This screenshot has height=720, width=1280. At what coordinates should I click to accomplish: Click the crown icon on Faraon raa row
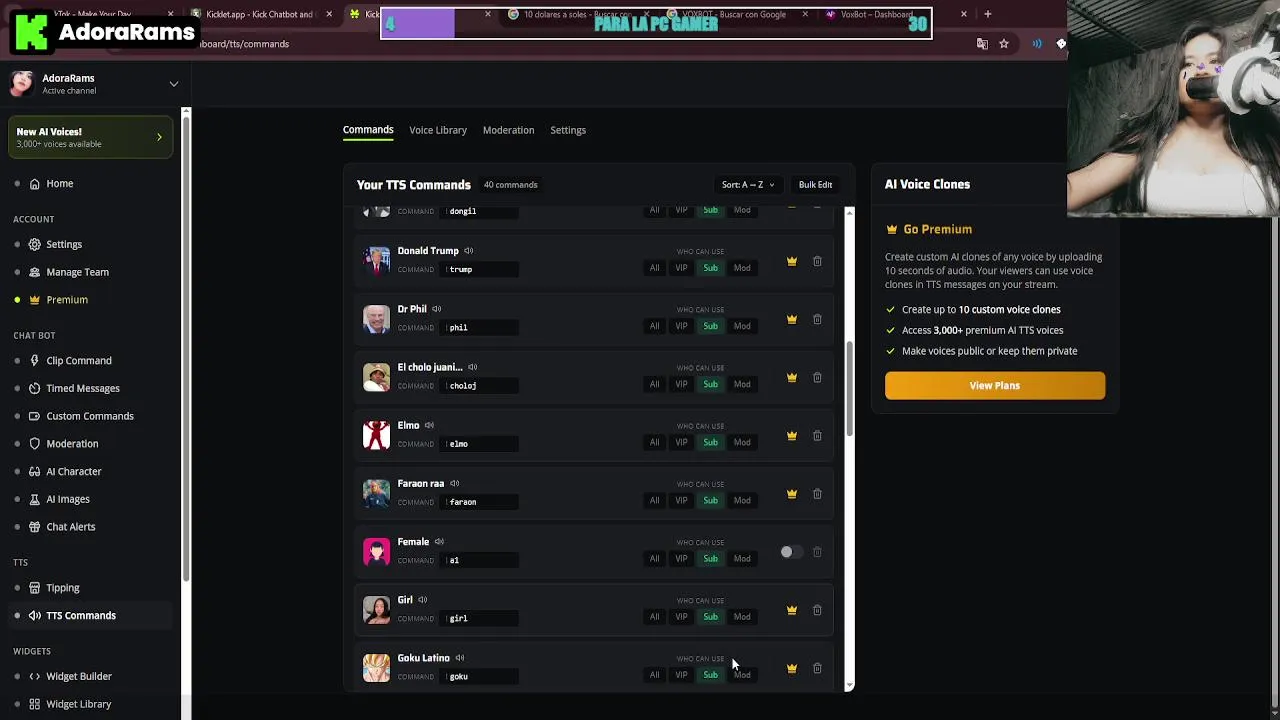tap(791, 493)
